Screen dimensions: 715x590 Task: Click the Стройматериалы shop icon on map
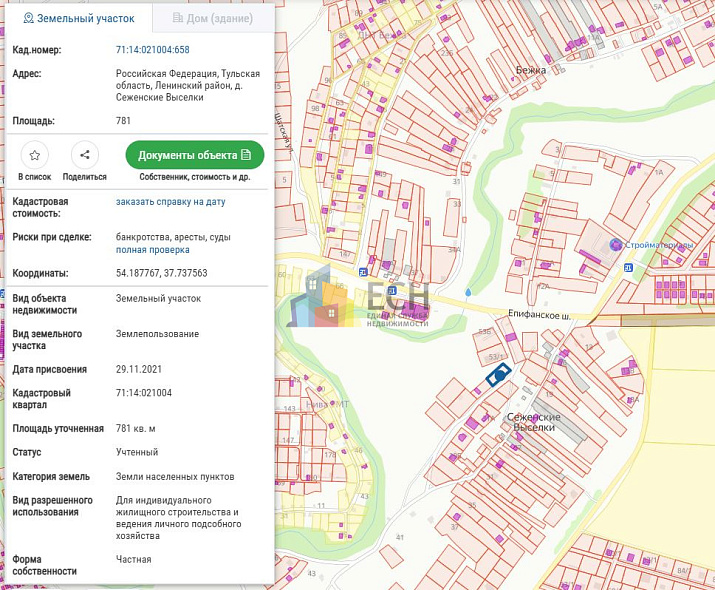click(616, 245)
